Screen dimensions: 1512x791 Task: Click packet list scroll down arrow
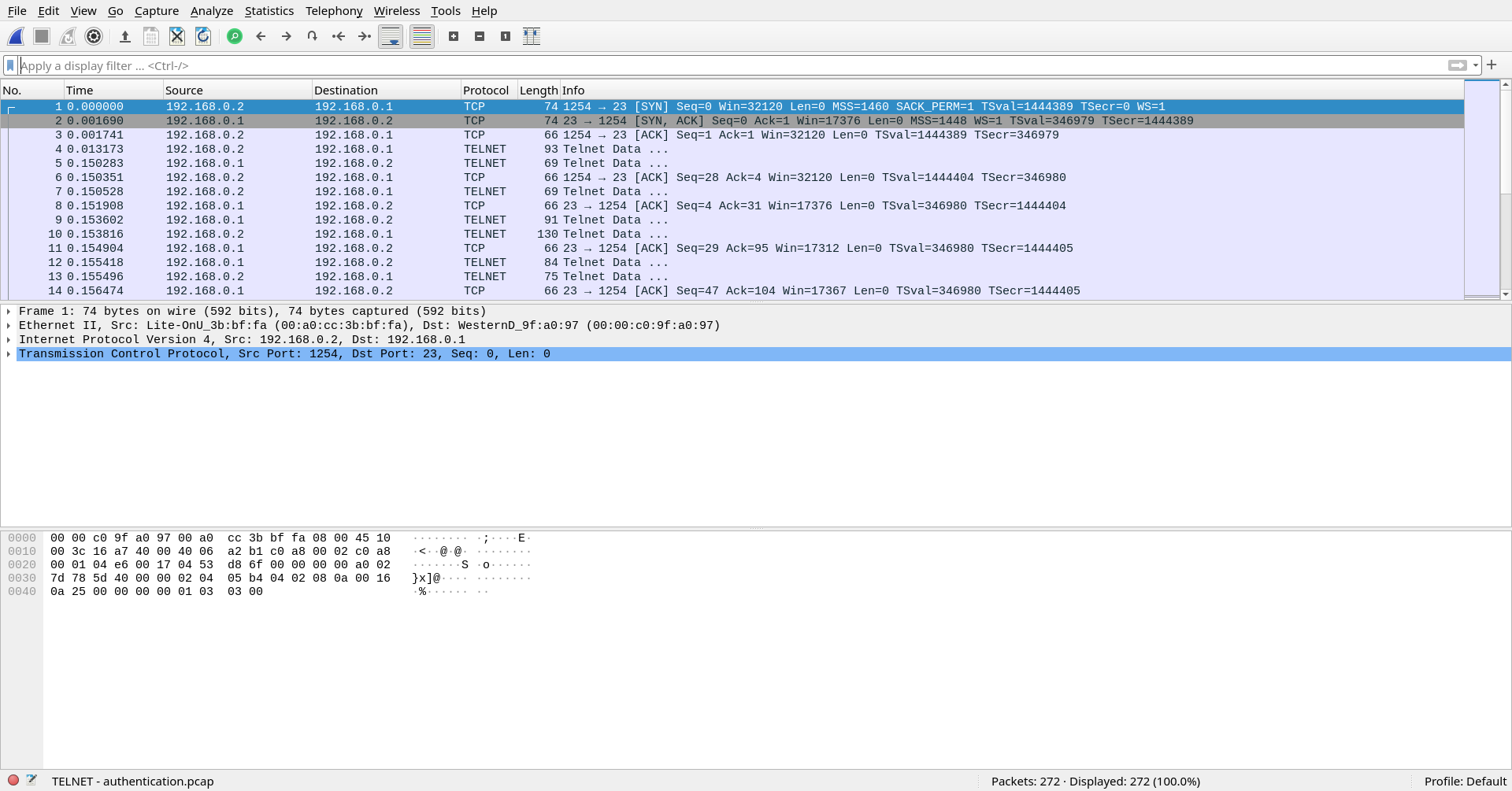click(x=1506, y=294)
